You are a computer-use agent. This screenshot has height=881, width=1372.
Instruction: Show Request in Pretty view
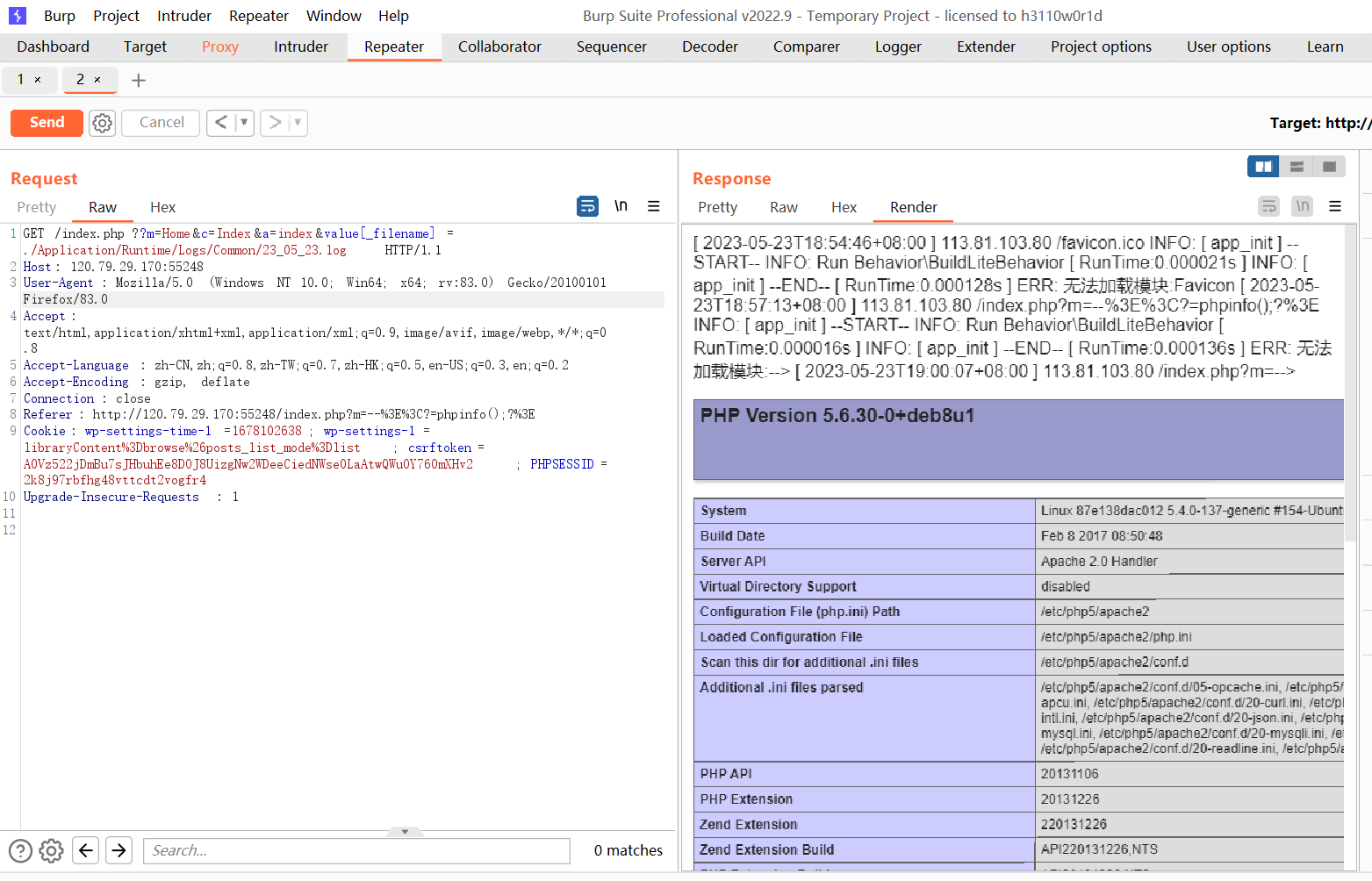click(x=37, y=207)
